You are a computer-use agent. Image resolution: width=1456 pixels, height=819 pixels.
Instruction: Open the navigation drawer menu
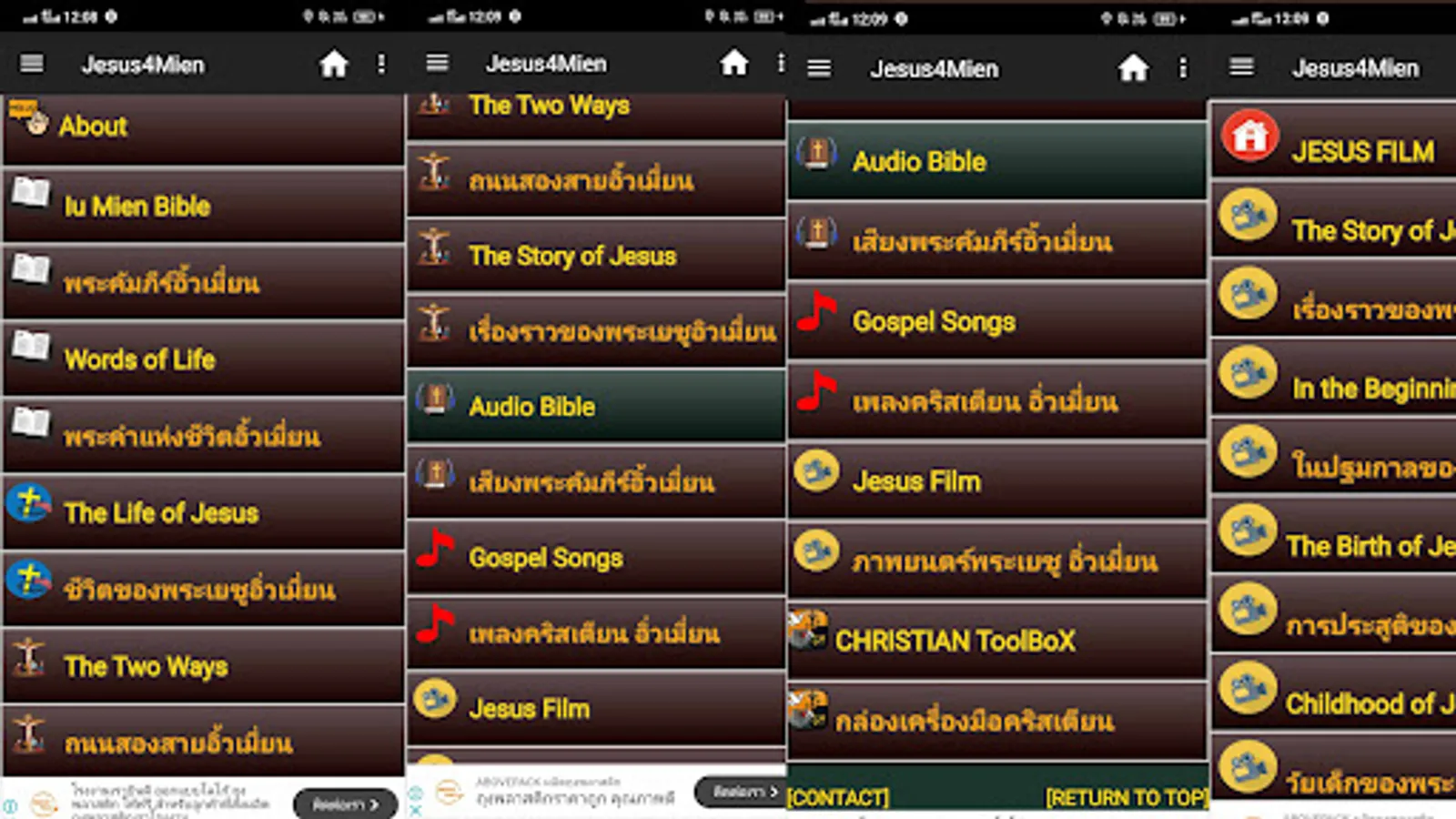click(x=31, y=64)
